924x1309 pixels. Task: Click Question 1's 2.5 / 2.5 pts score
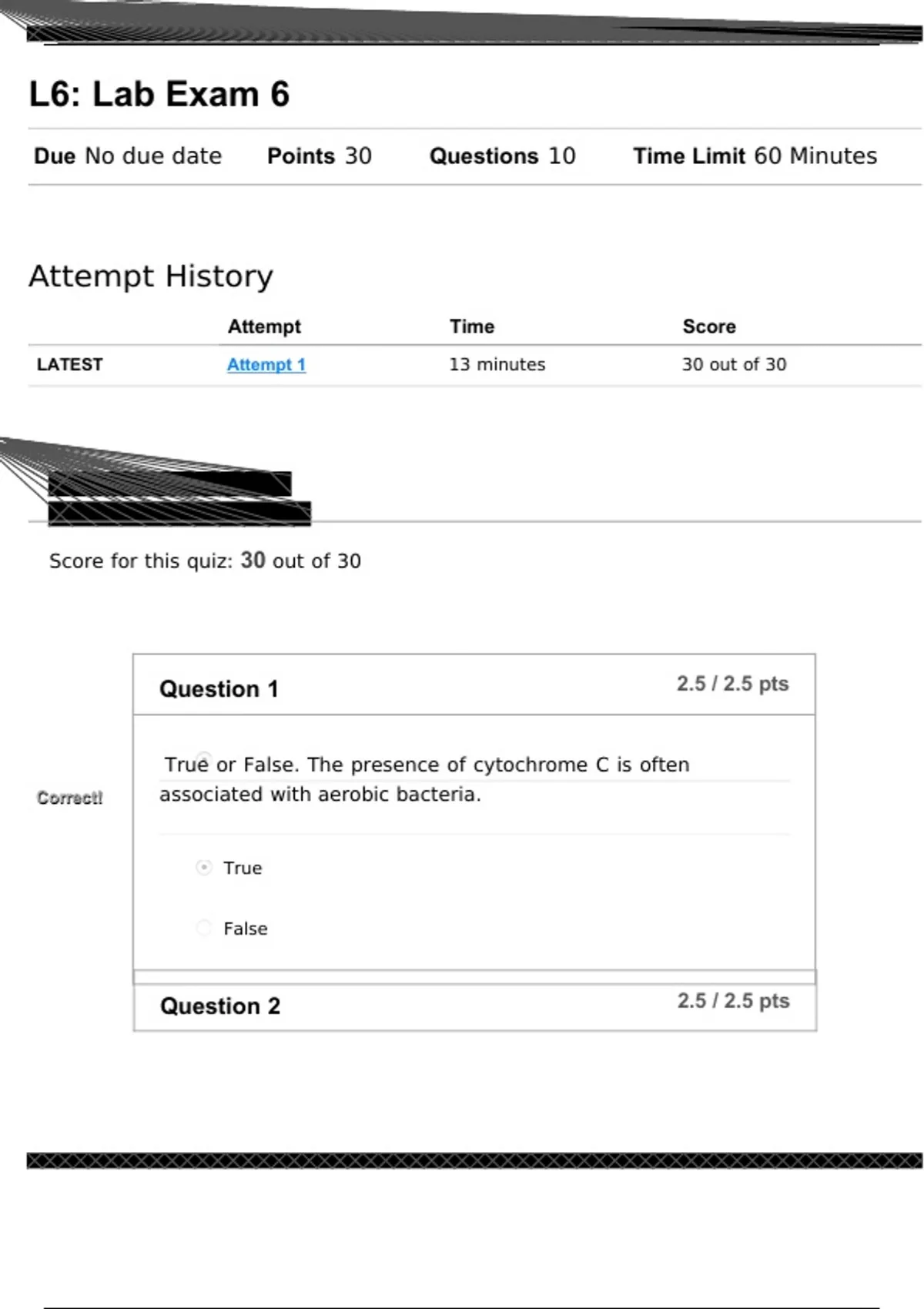click(732, 684)
